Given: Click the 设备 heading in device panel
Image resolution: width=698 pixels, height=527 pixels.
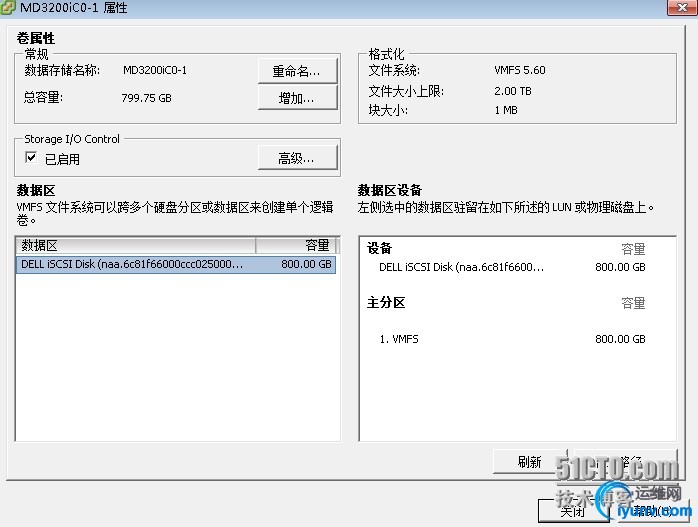Looking at the screenshot, I should click(379, 248).
